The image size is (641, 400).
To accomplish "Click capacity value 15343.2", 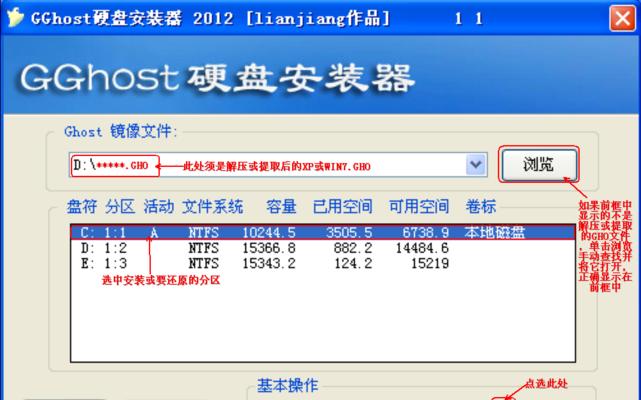I will pos(269,263).
